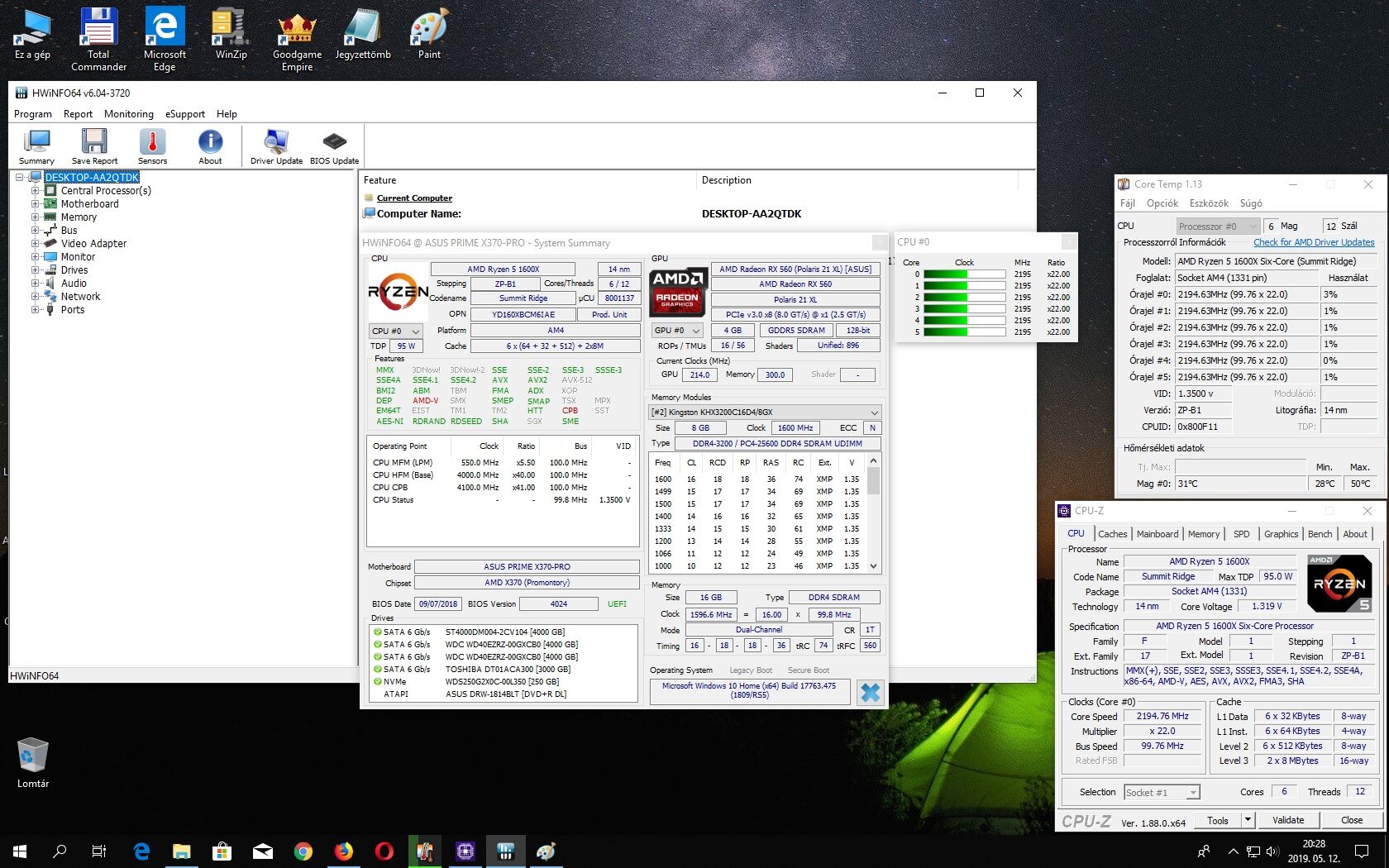The height and width of the screenshot is (868, 1389).
Task: Open Chrome from taskbar
Action: pyautogui.click(x=303, y=851)
